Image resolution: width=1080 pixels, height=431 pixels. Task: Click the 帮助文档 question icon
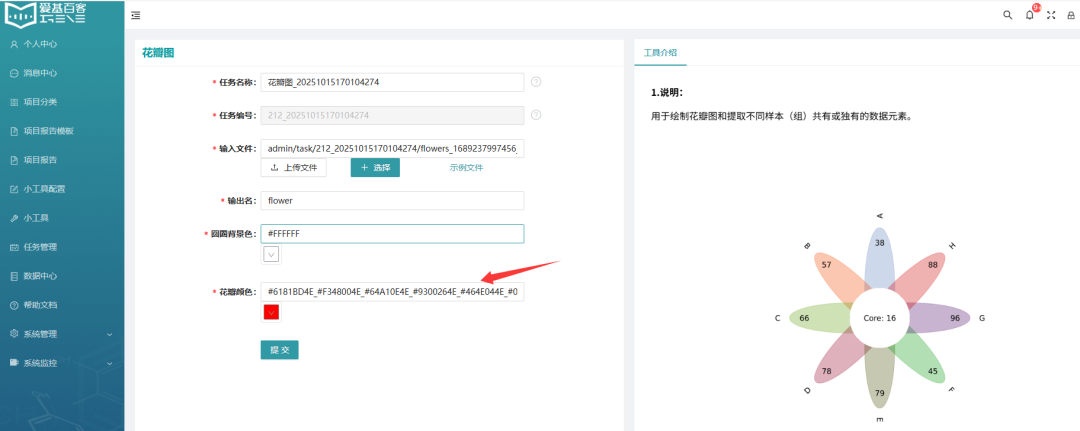click(14, 305)
